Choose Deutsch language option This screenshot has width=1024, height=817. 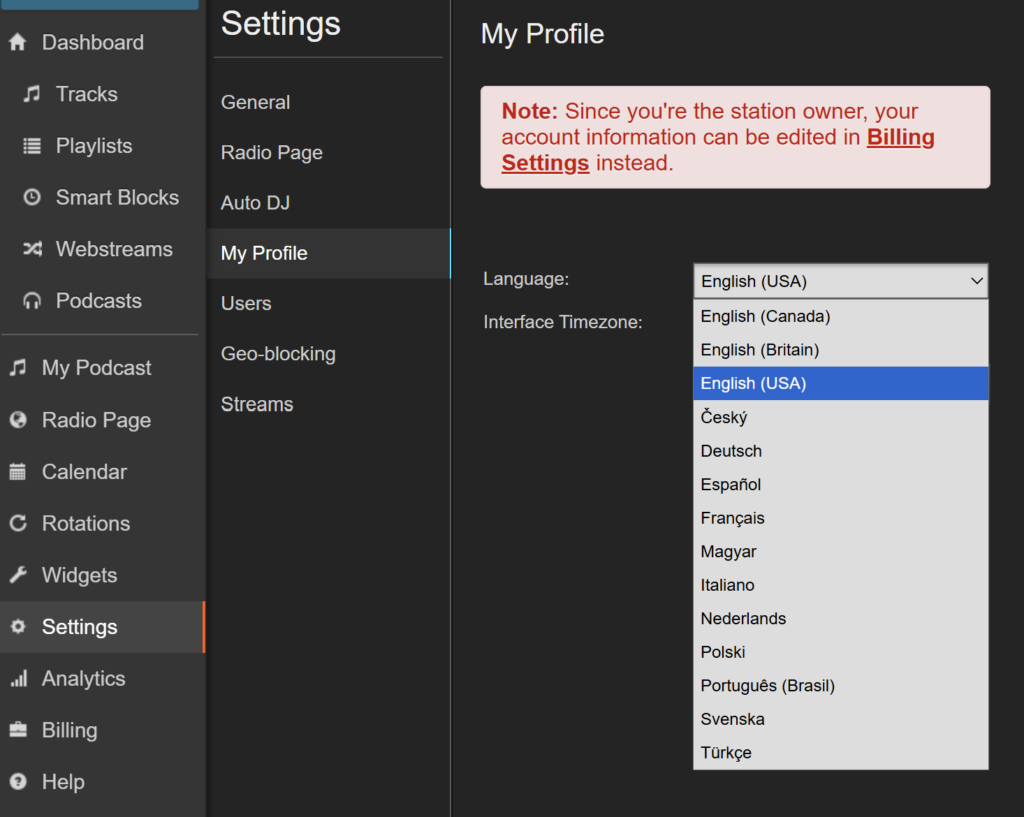[840, 451]
